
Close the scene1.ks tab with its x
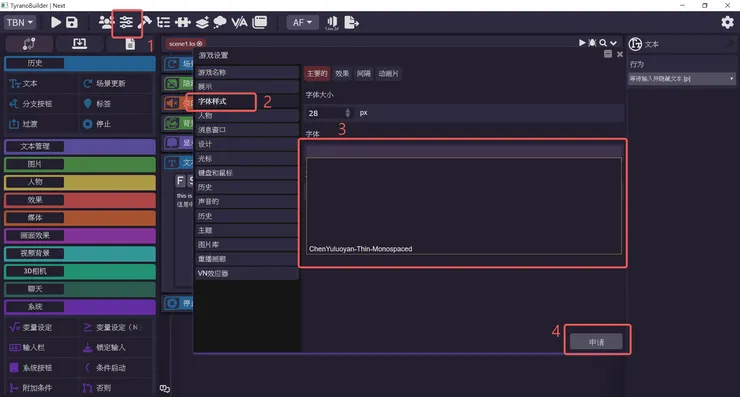200,43
